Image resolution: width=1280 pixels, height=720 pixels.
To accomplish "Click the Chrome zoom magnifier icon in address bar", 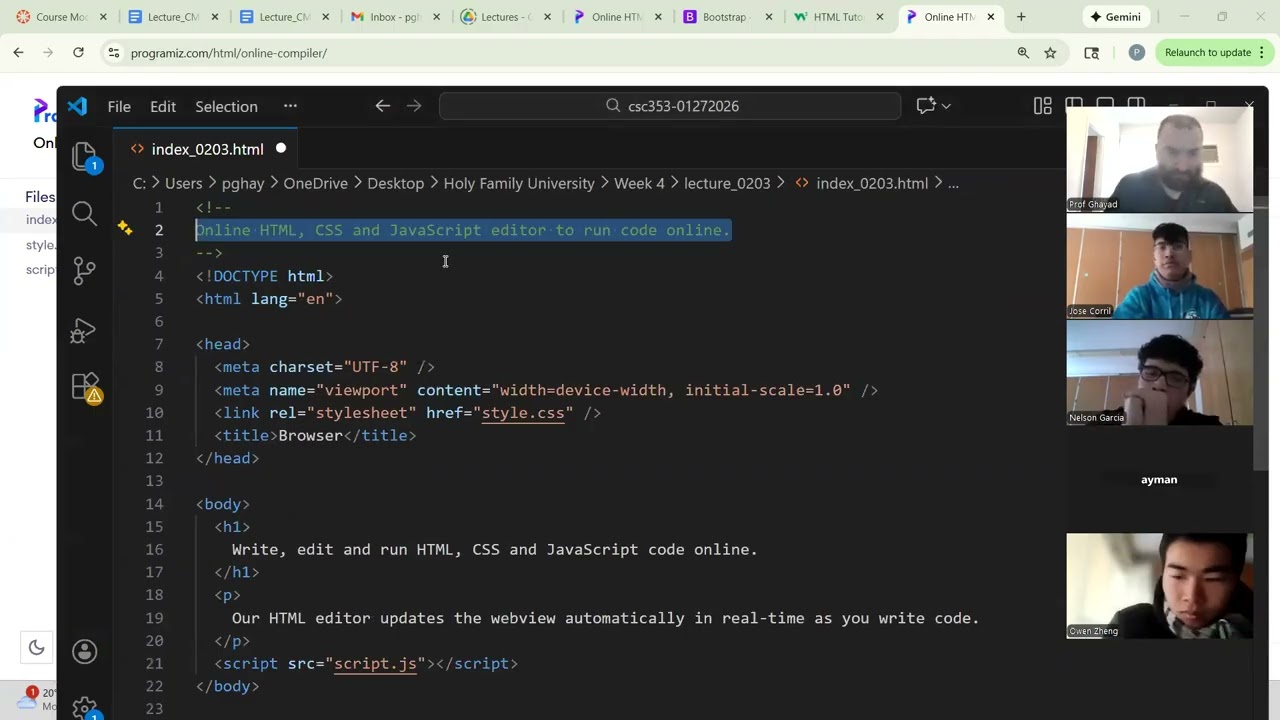I will tap(1023, 53).
